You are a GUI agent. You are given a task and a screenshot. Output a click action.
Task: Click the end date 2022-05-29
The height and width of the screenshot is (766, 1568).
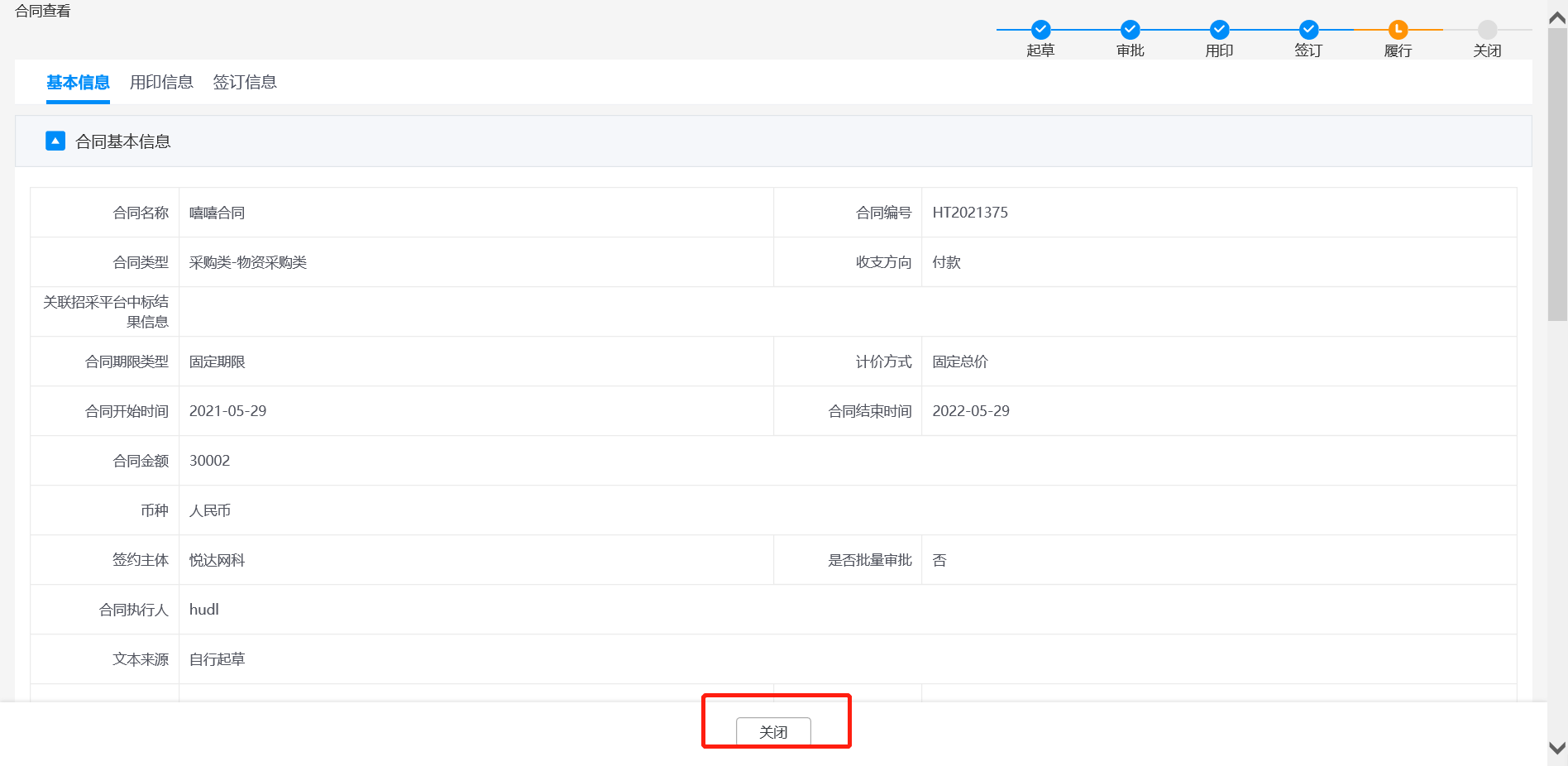971,411
